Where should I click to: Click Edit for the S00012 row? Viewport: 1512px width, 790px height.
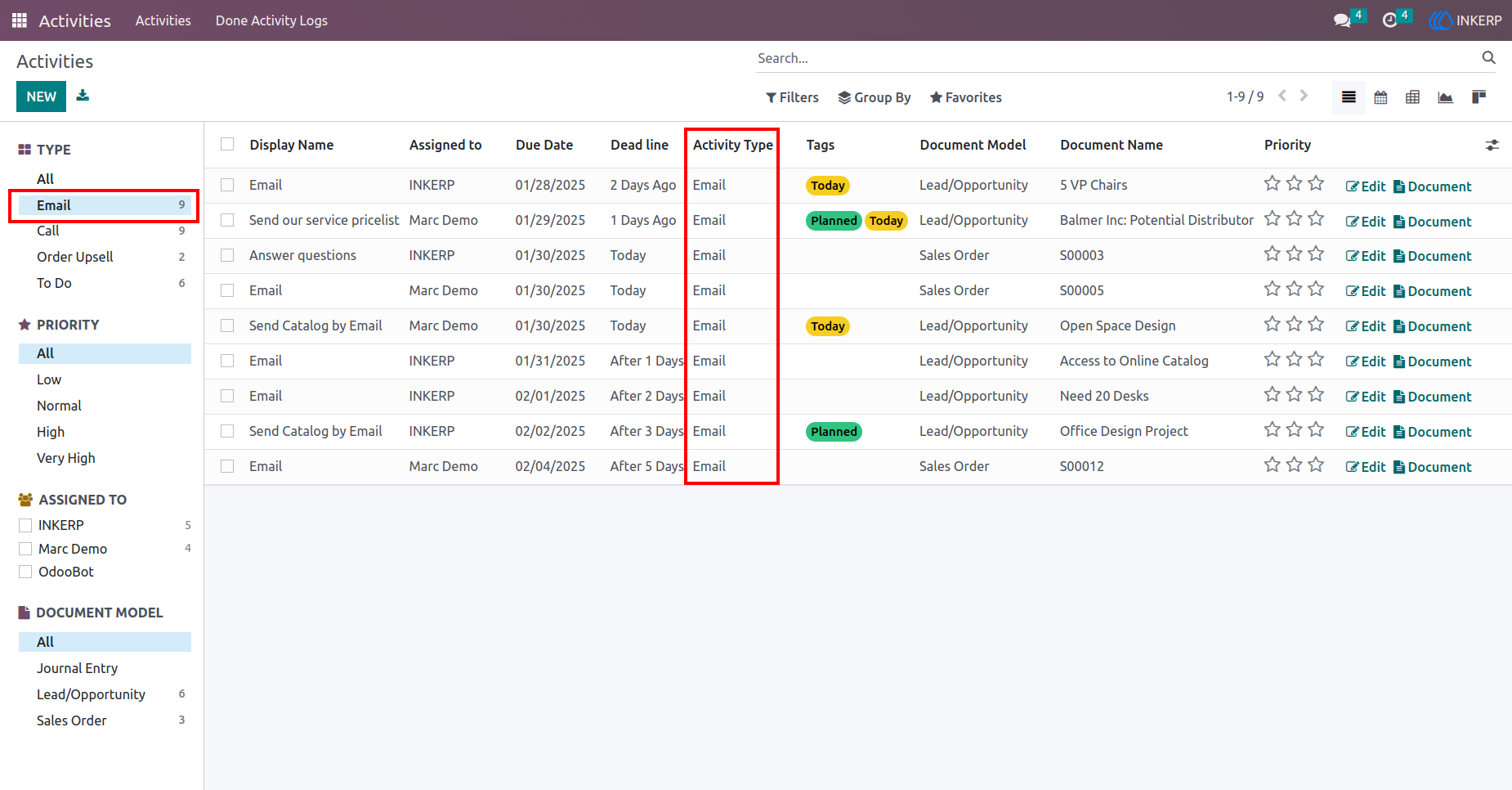click(x=1366, y=467)
